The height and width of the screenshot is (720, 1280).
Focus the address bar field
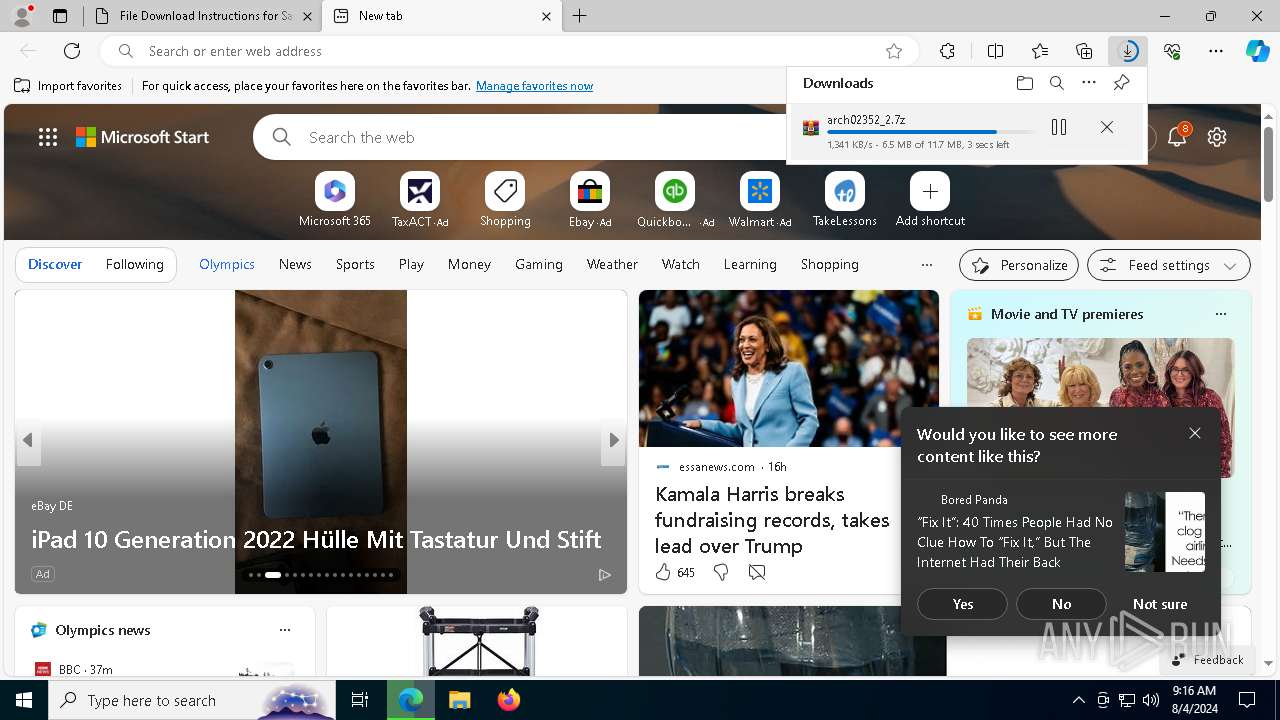pyautogui.click(x=510, y=51)
